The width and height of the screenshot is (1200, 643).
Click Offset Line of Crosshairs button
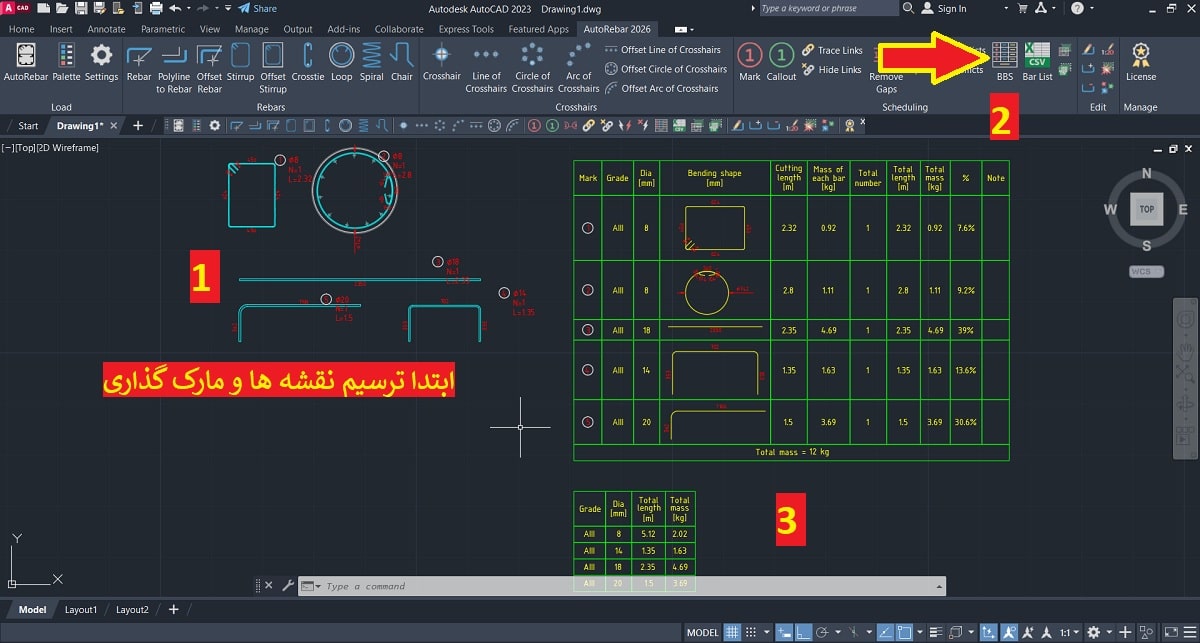tap(662, 50)
